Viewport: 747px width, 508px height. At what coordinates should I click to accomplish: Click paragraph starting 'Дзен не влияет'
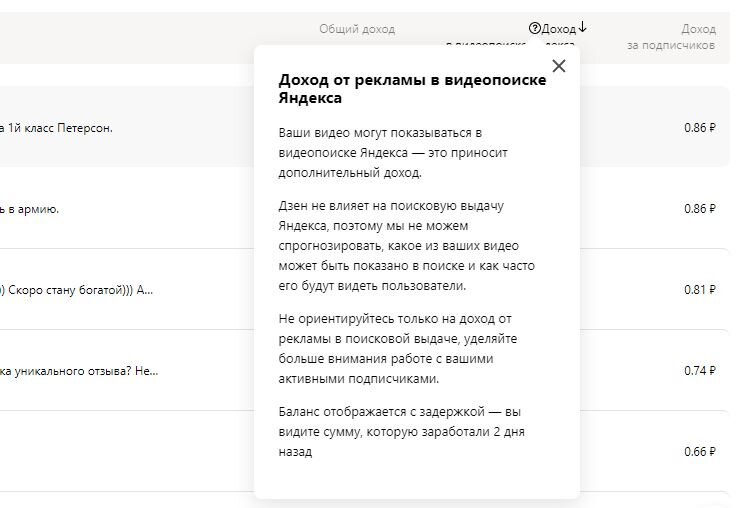[x=406, y=245]
